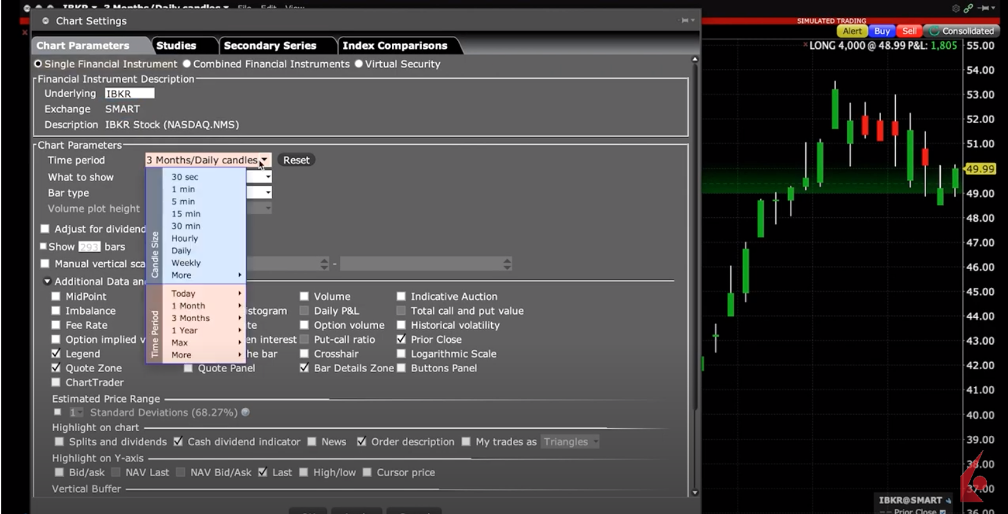Collapse the Additional Data section triangle
Screen dimensions: 1008x514
(x=47, y=282)
